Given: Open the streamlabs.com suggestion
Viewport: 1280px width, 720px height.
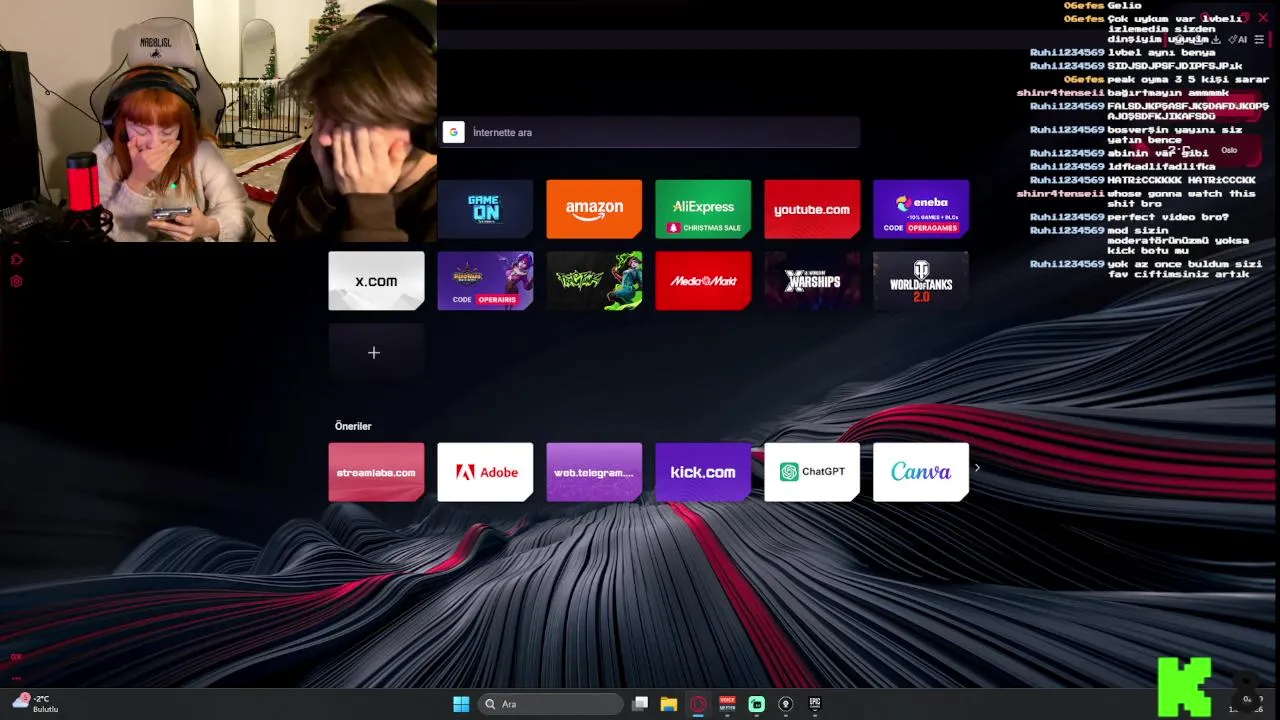Looking at the screenshot, I should click(376, 472).
